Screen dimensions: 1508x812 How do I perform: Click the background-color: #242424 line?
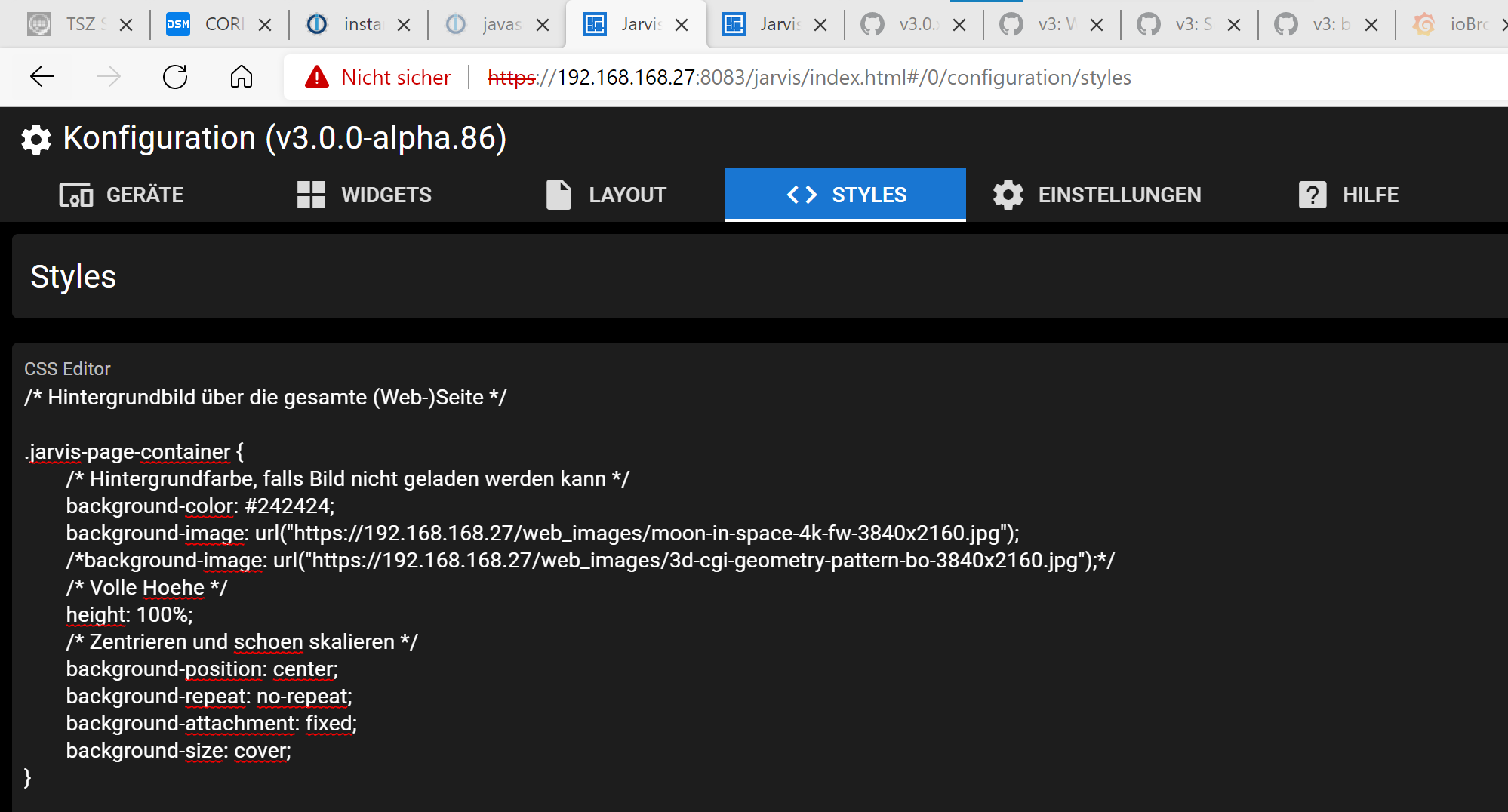[200, 506]
